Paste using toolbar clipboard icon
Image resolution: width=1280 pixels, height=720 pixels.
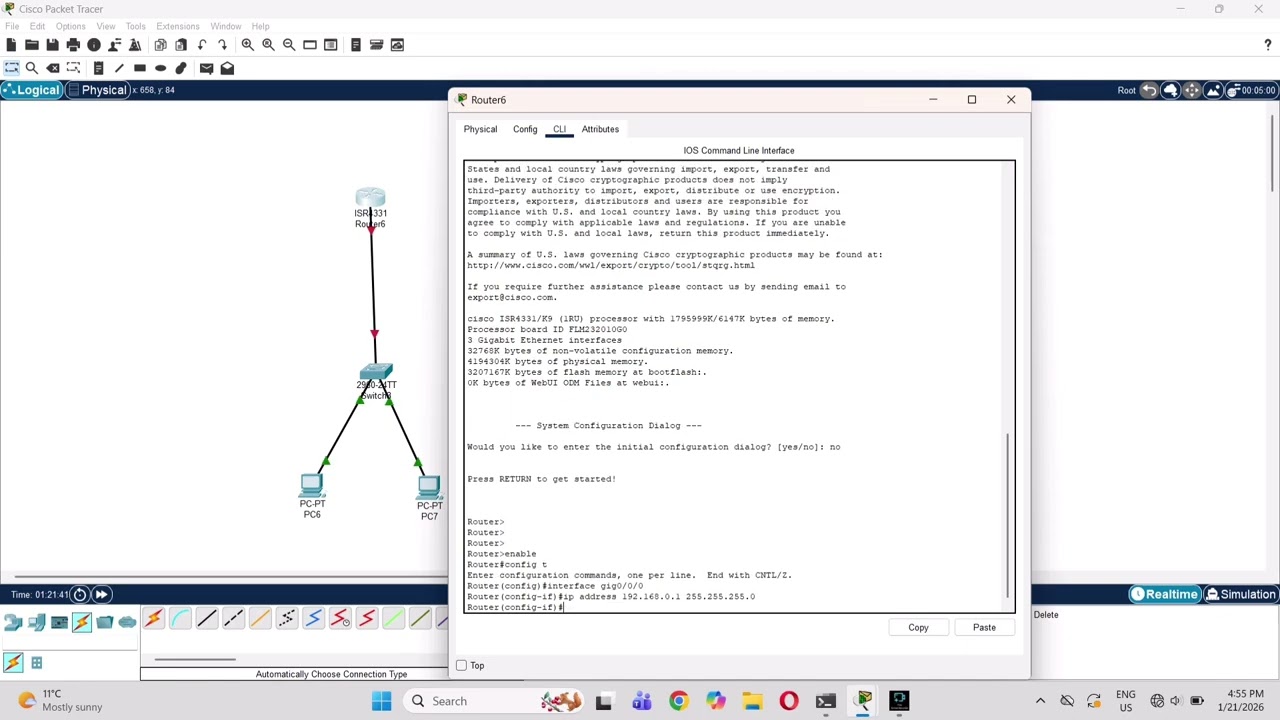pos(181,45)
